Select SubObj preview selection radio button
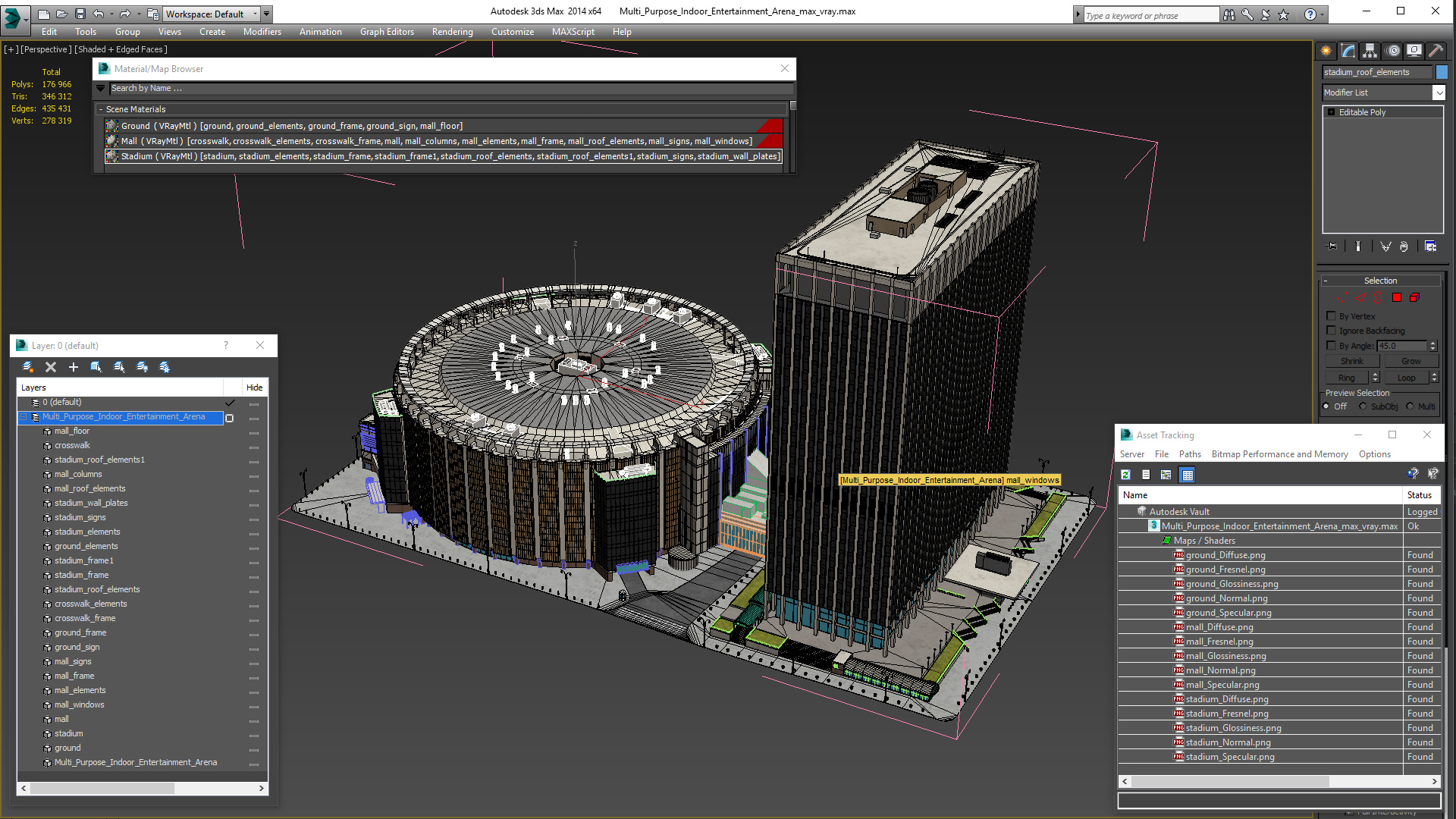The image size is (1456, 819). [x=1363, y=406]
